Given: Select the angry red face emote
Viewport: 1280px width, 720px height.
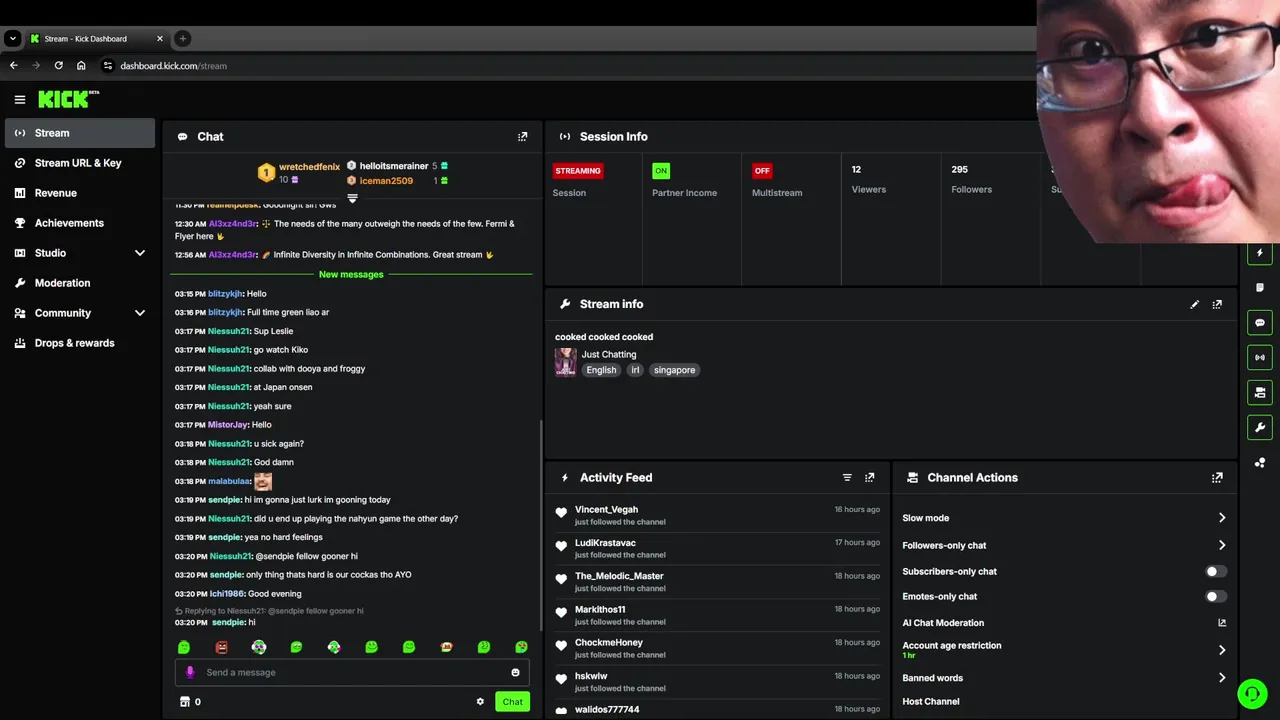Looking at the screenshot, I should [221, 647].
